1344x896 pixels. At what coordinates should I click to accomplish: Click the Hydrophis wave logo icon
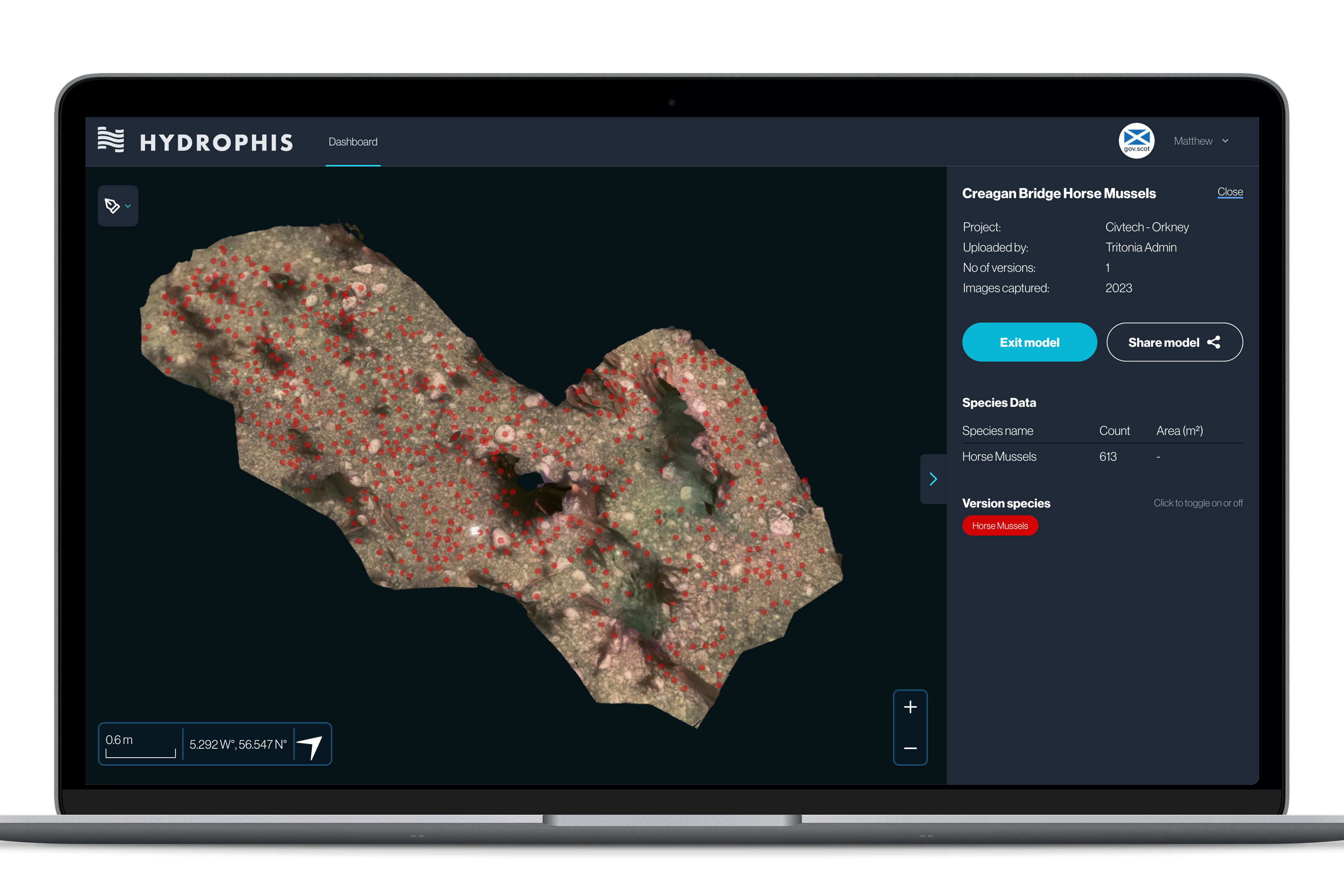[110, 140]
